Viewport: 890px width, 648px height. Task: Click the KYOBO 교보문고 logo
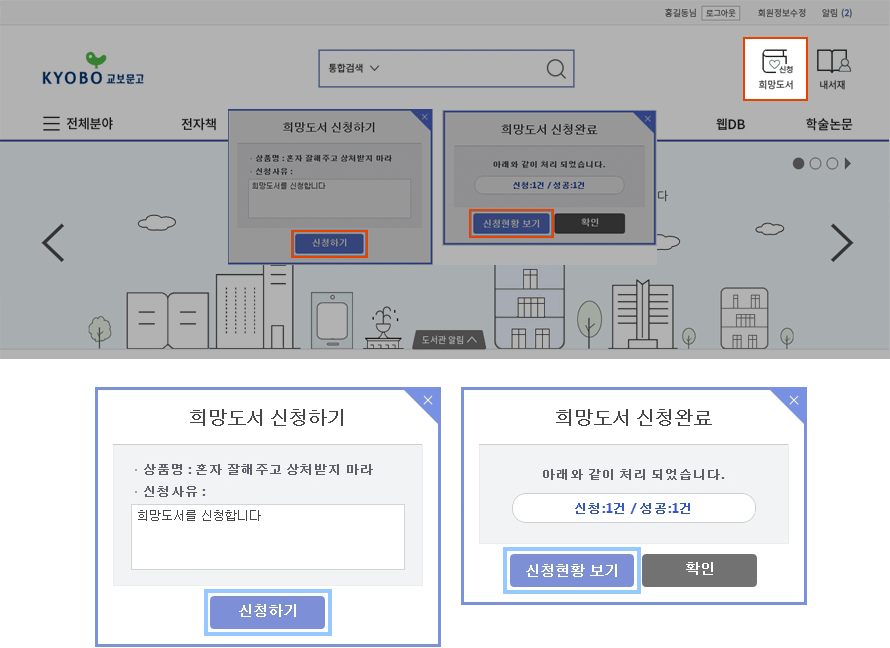click(91, 67)
